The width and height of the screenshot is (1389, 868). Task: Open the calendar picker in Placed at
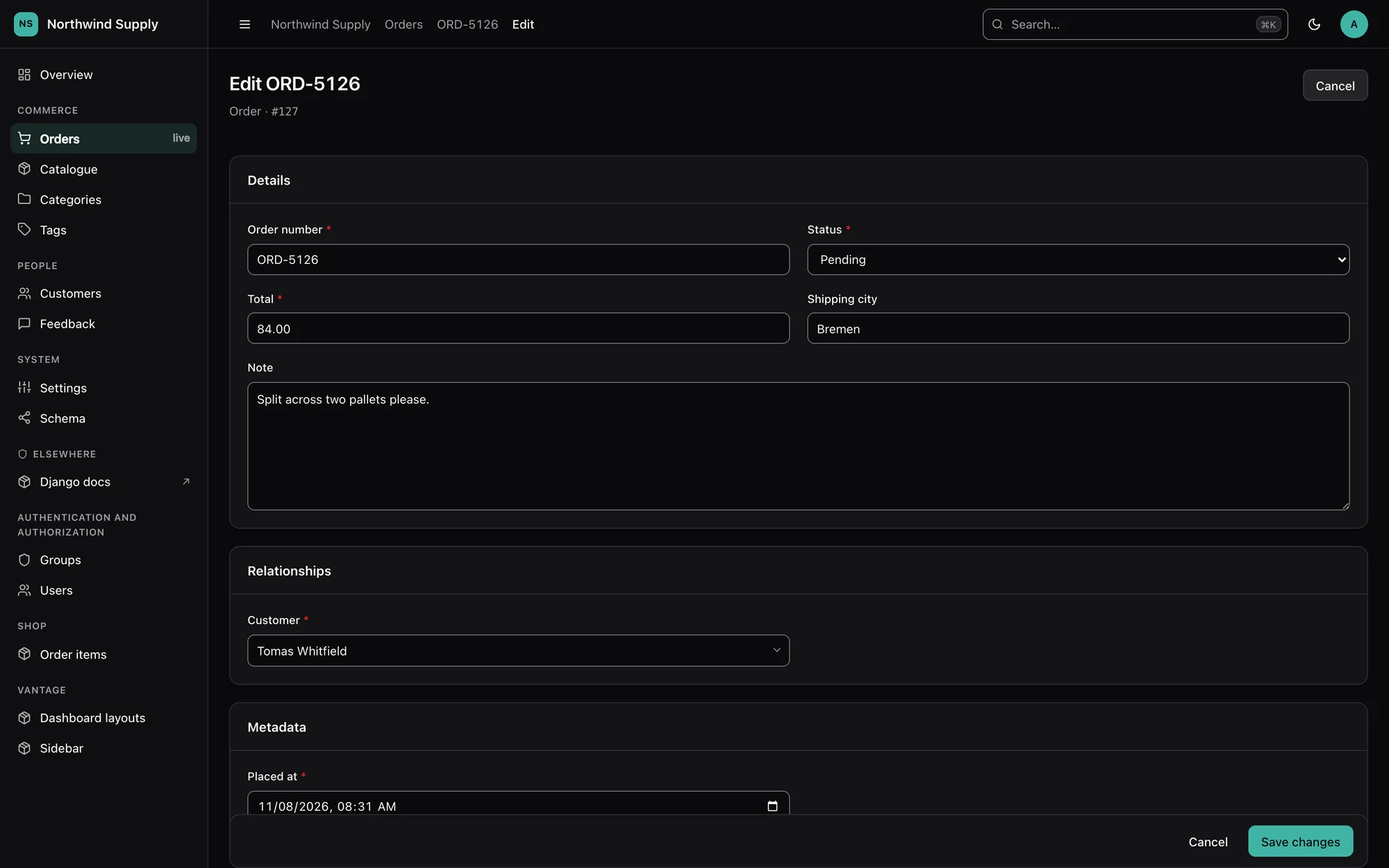click(772, 806)
